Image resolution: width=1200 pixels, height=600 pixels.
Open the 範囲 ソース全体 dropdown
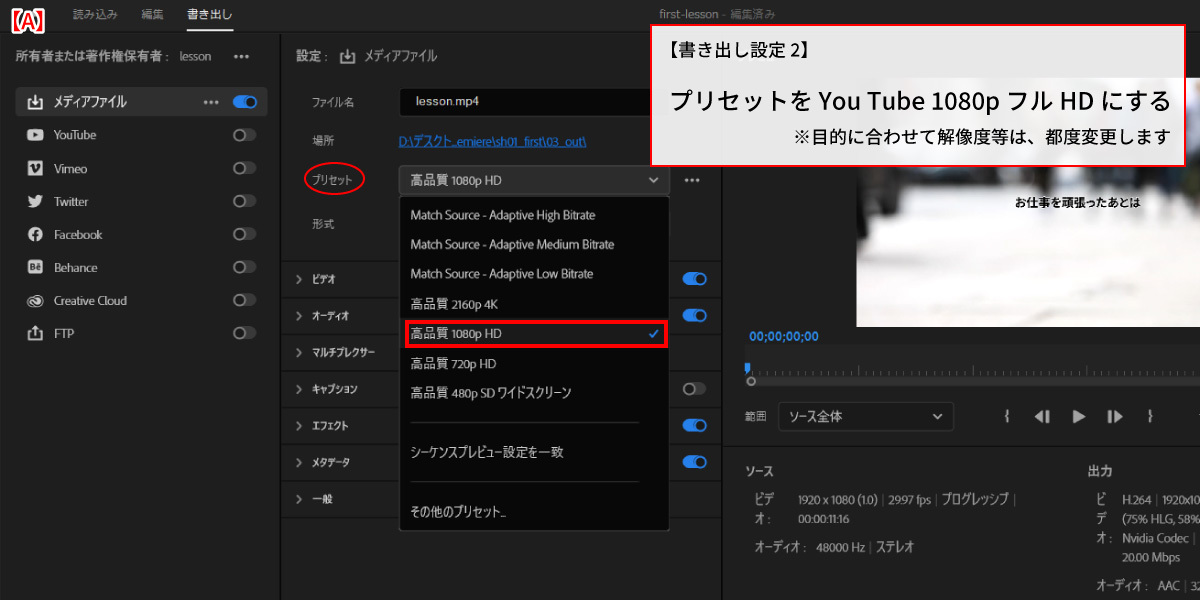click(x=866, y=416)
